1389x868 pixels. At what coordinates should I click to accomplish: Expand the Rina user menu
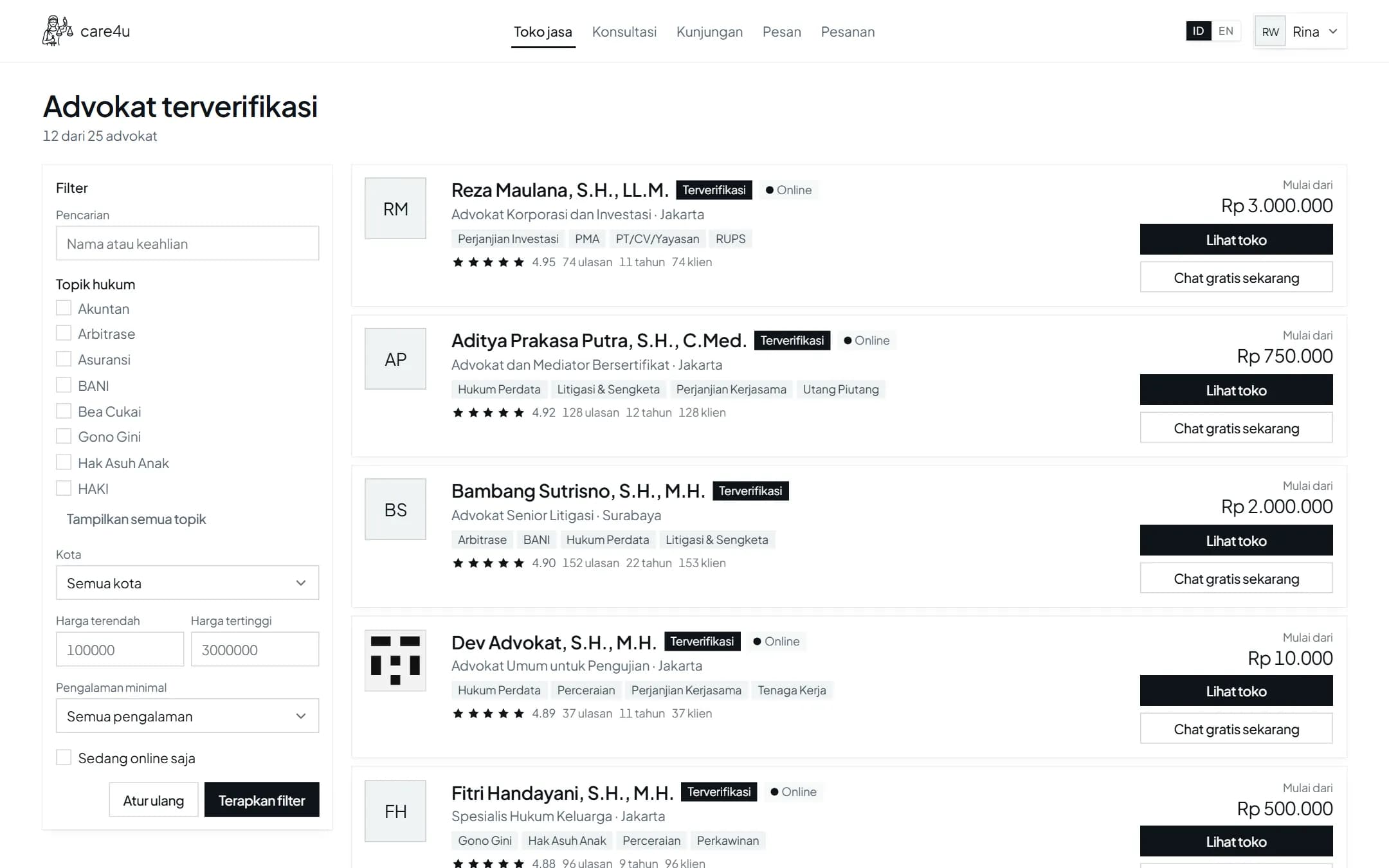[x=1300, y=32]
